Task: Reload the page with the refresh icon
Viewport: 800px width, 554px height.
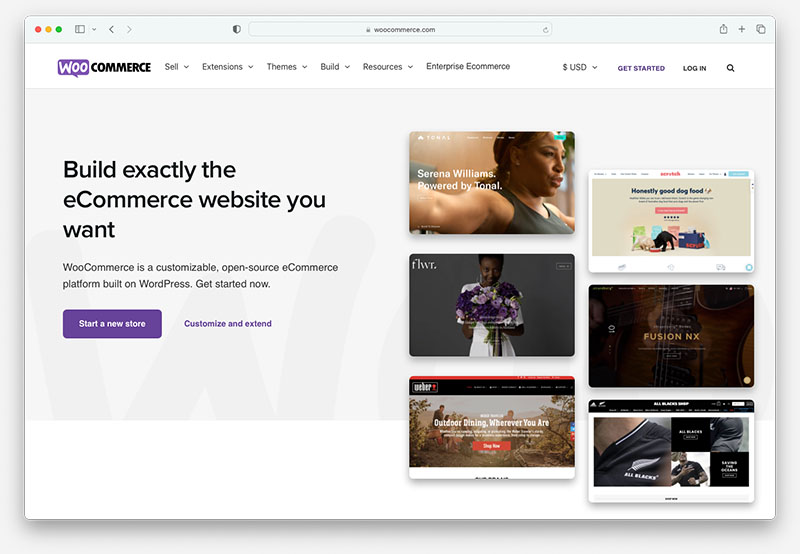Action: coord(545,30)
